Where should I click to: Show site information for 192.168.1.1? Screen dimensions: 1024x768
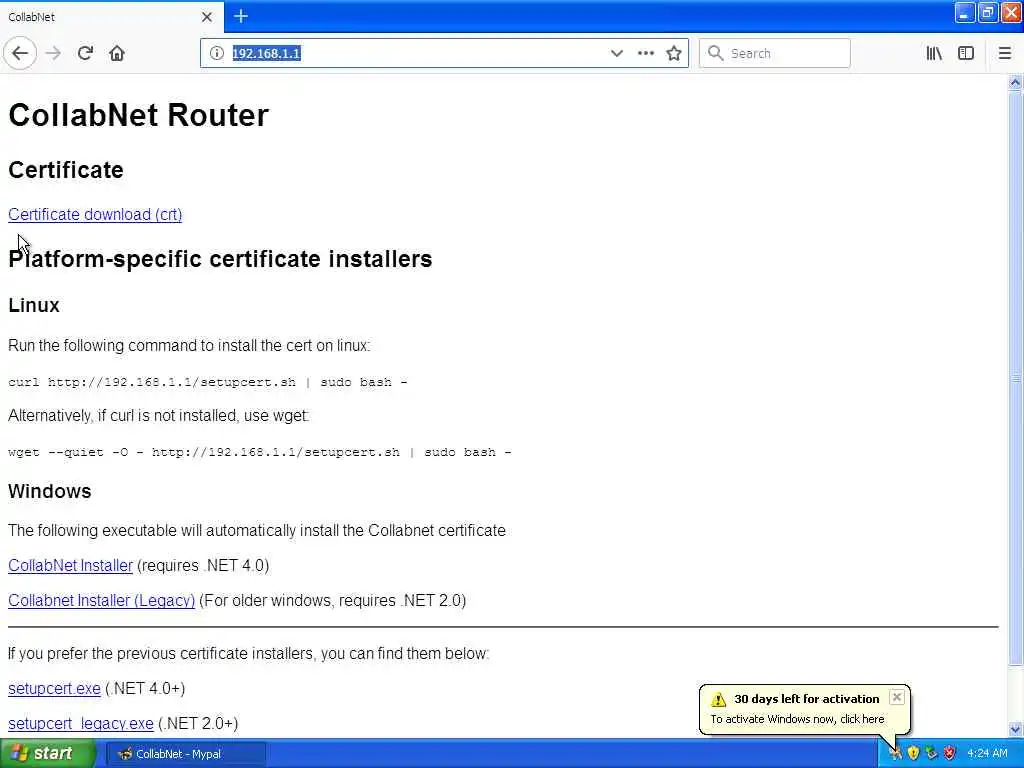tap(217, 53)
